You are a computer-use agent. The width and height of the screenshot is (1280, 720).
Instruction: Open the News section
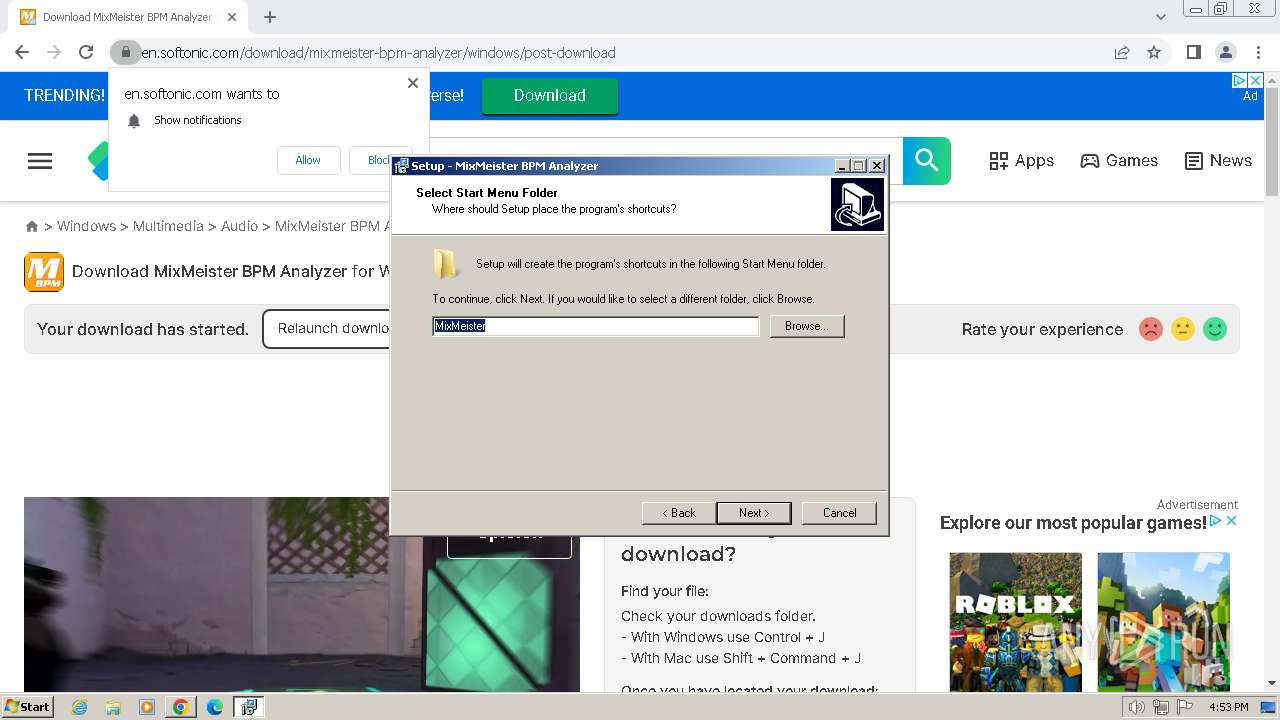[x=1218, y=161]
